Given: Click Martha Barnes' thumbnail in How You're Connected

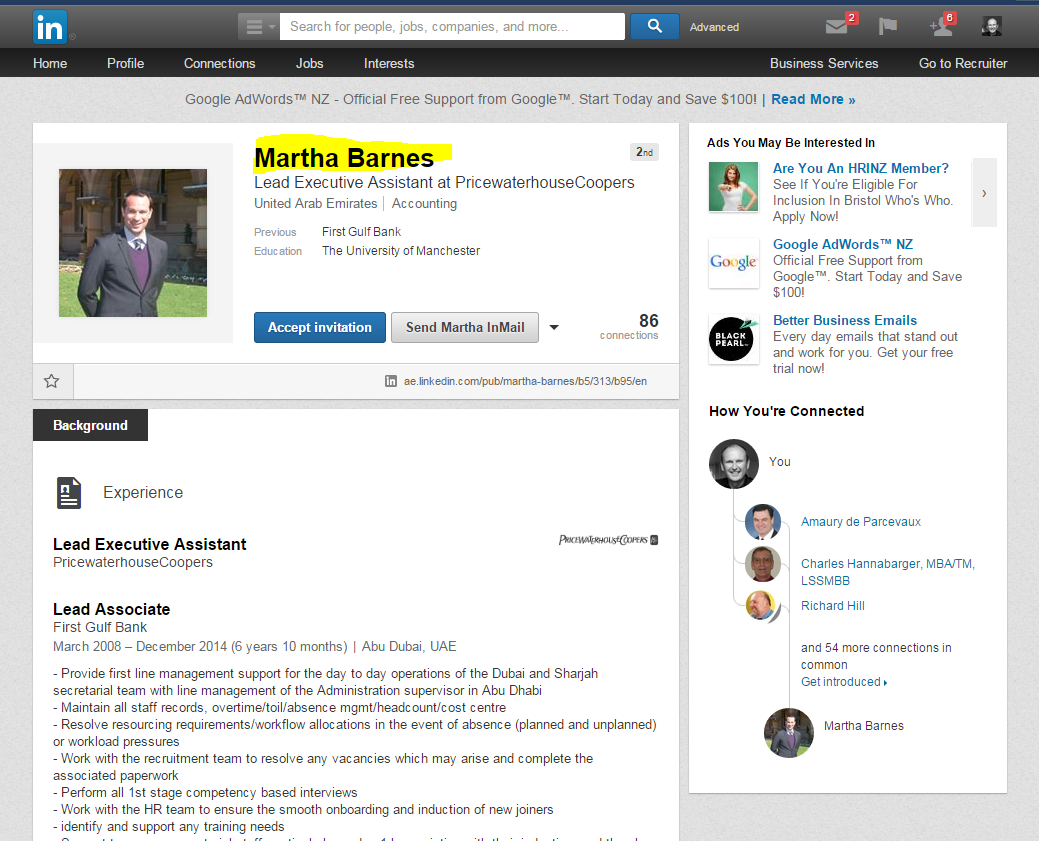Looking at the screenshot, I should 789,733.
